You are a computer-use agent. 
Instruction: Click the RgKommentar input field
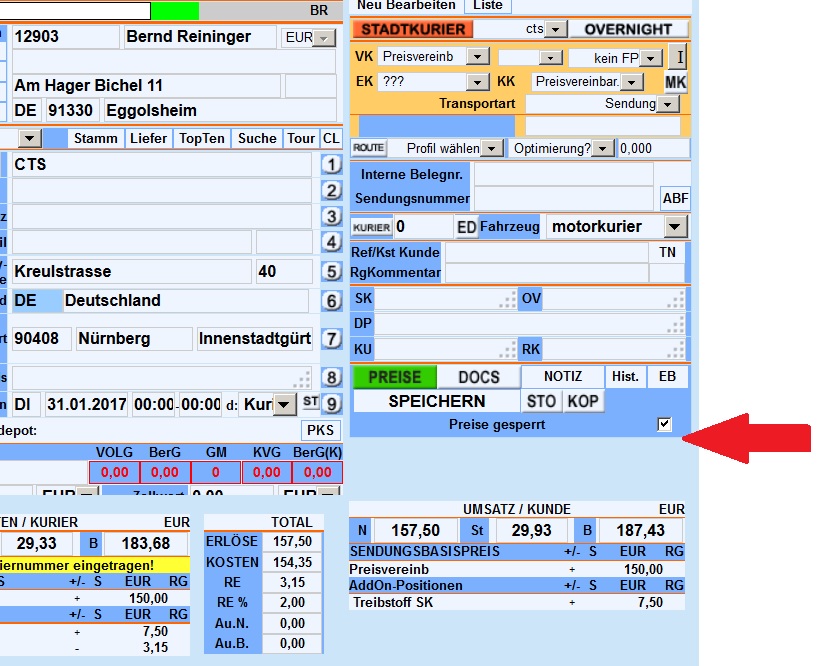coord(547,273)
